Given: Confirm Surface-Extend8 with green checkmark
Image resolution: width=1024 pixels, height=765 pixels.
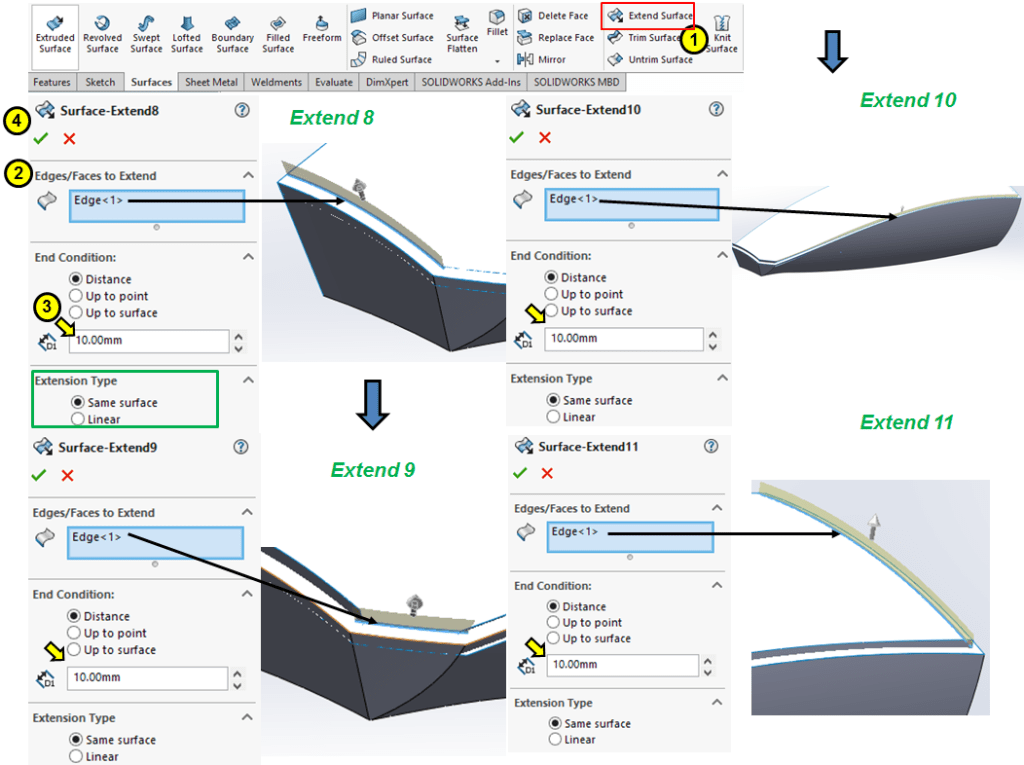Looking at the screenshot, I should coord(40,139).
